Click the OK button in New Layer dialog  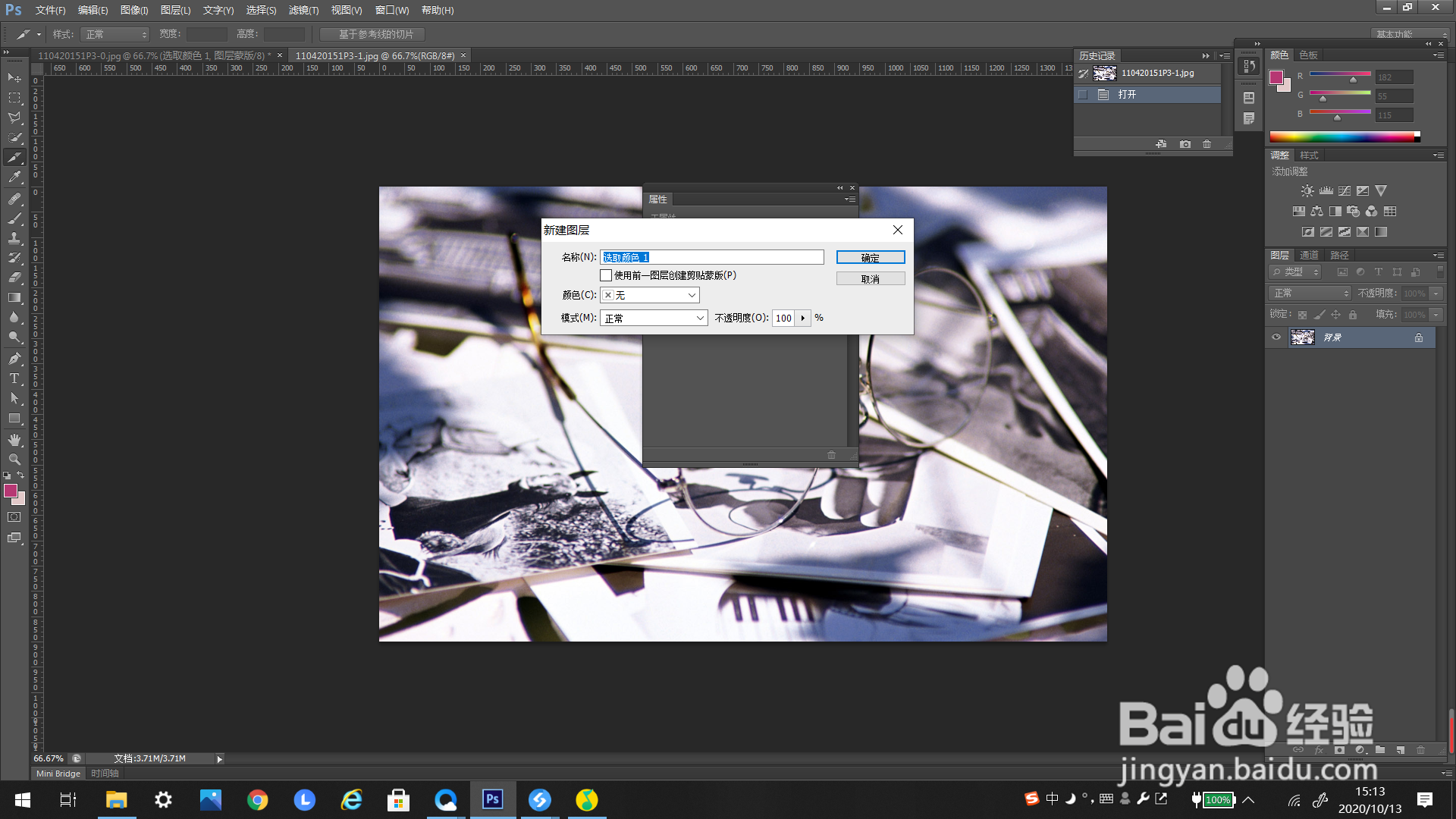coord(871,258)
